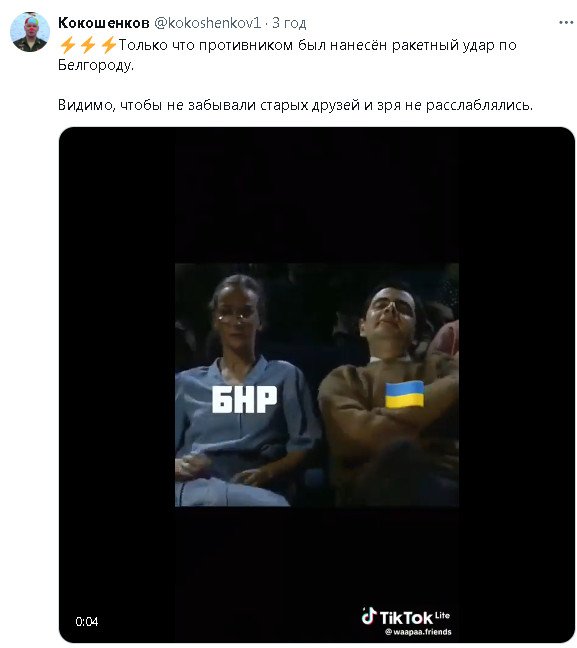Image resolution: width=577 pixels, height=648 pixels.
Task: Open the three-dot more options menu
Action: click(565, 23)
